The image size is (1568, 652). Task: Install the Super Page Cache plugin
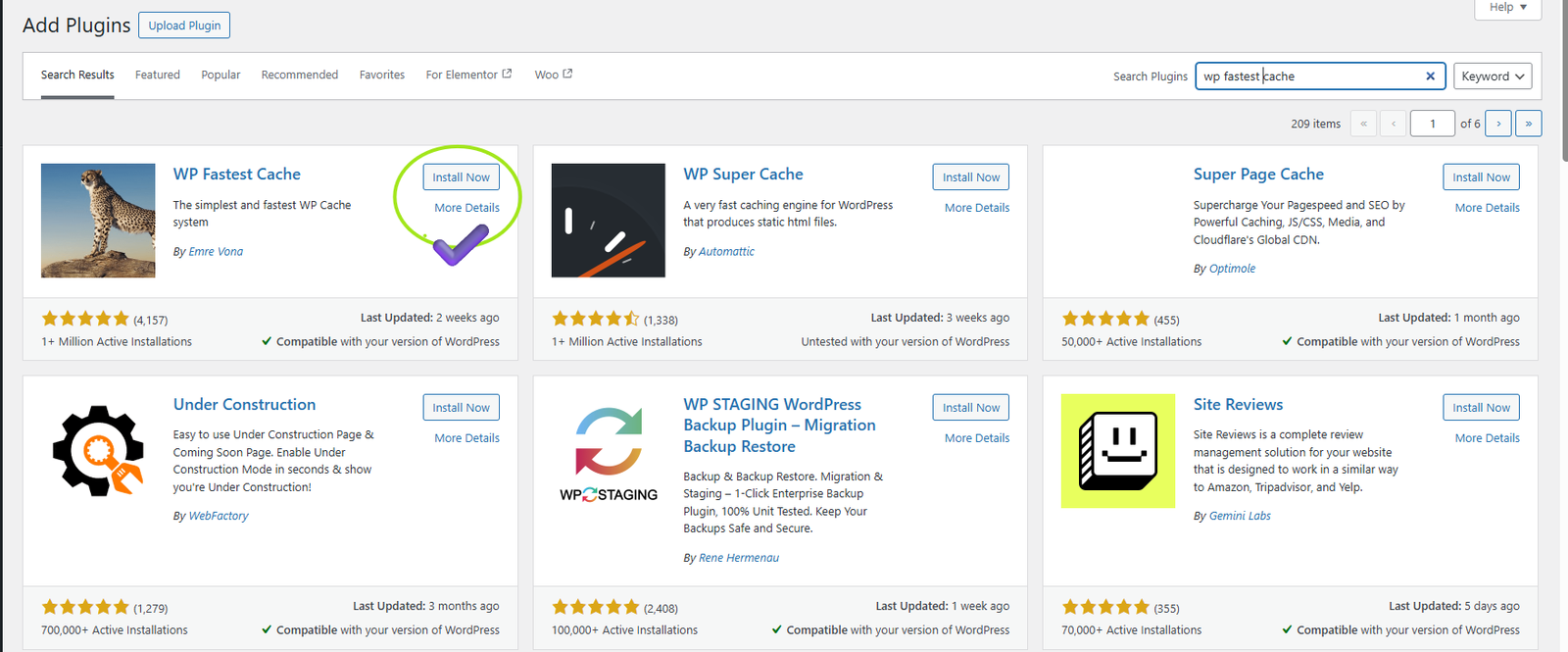[1481, 177]
